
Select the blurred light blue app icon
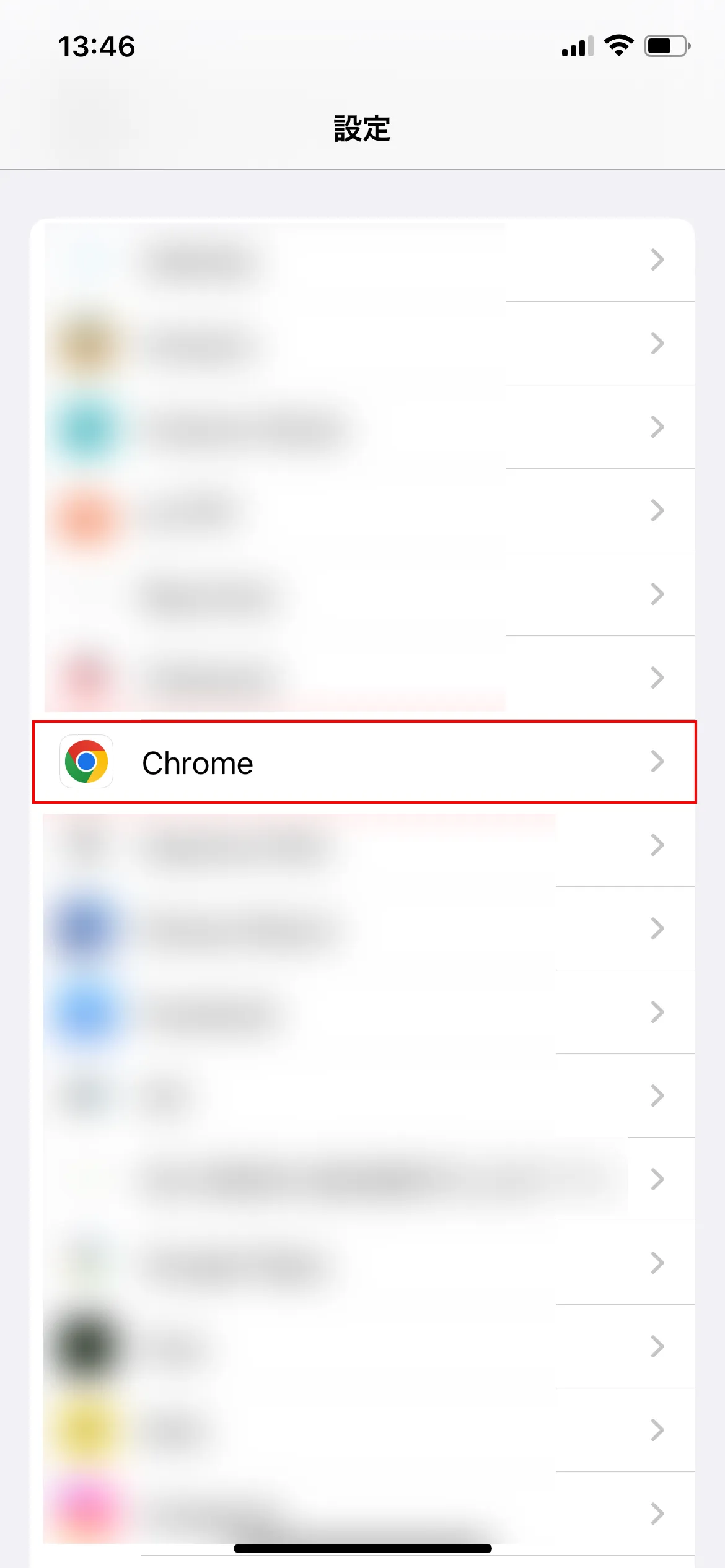(86, 1012)
